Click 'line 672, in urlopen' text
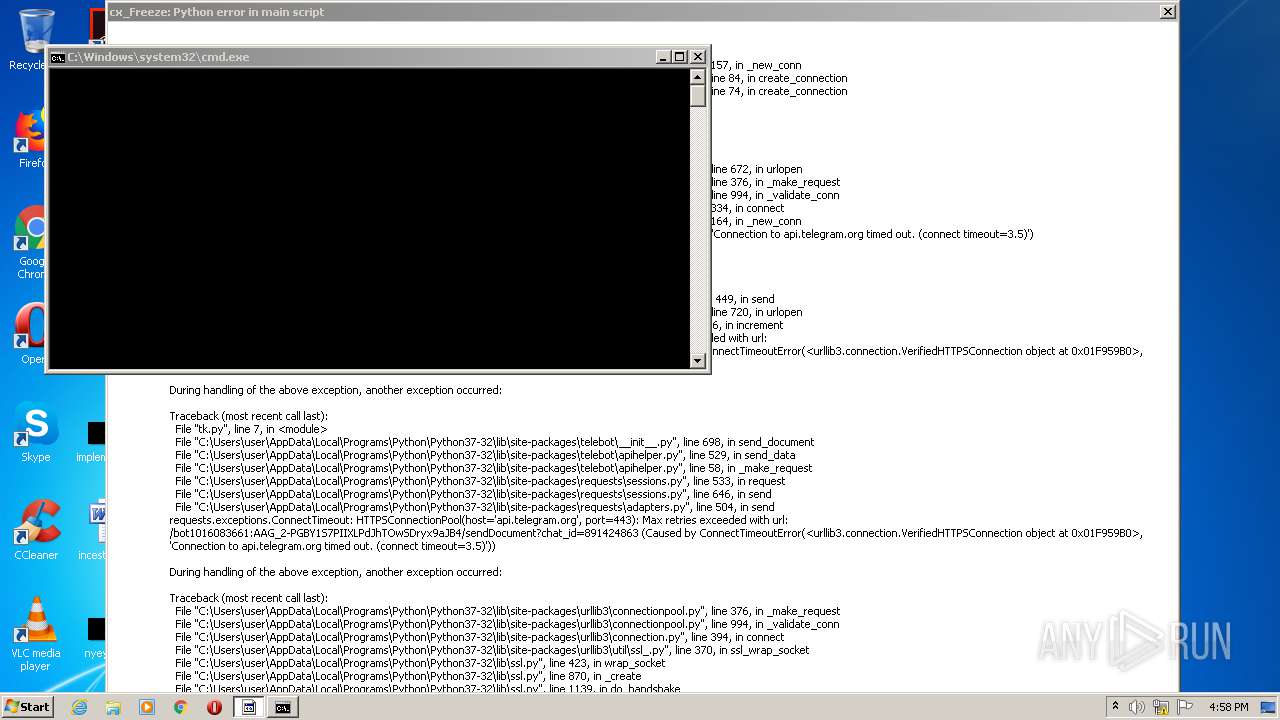This screenshot has height=720, width=1280. pyautogui.click(x=756, y=169)
